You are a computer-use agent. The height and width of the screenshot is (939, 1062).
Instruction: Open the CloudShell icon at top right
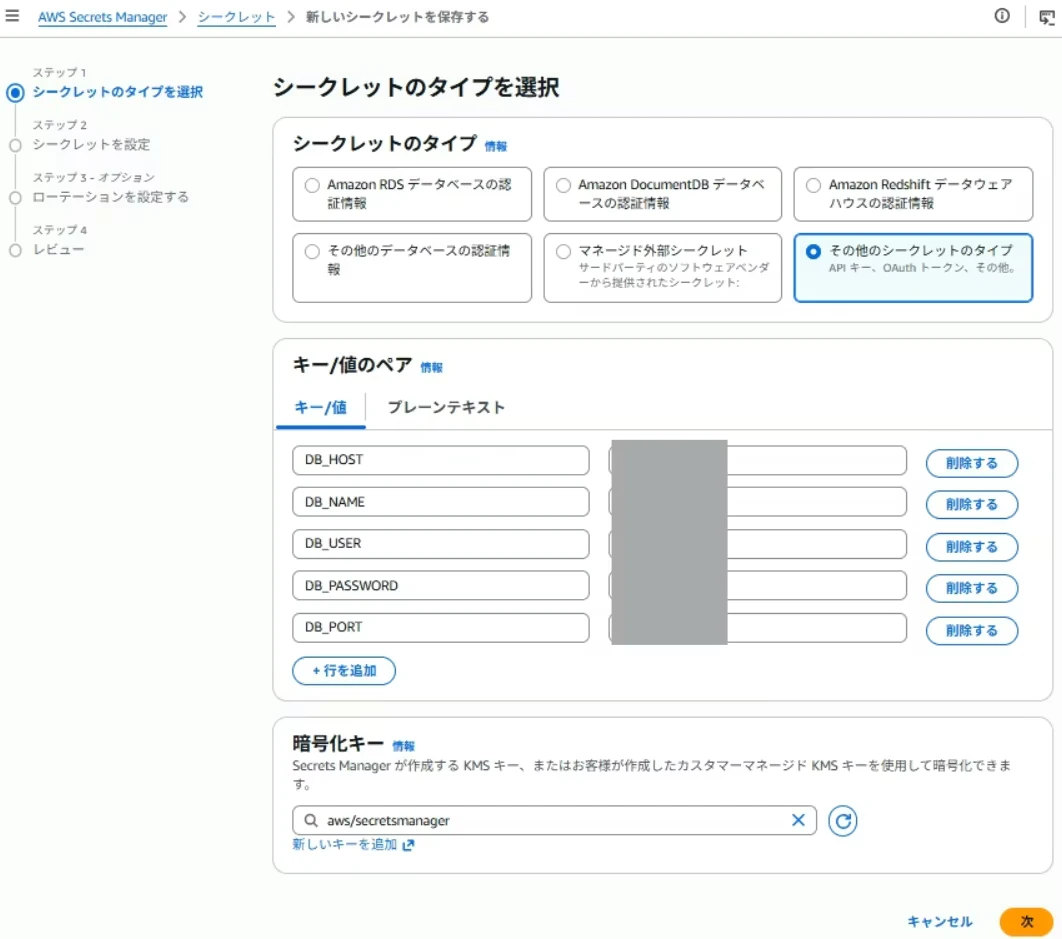click(1046, 17)
